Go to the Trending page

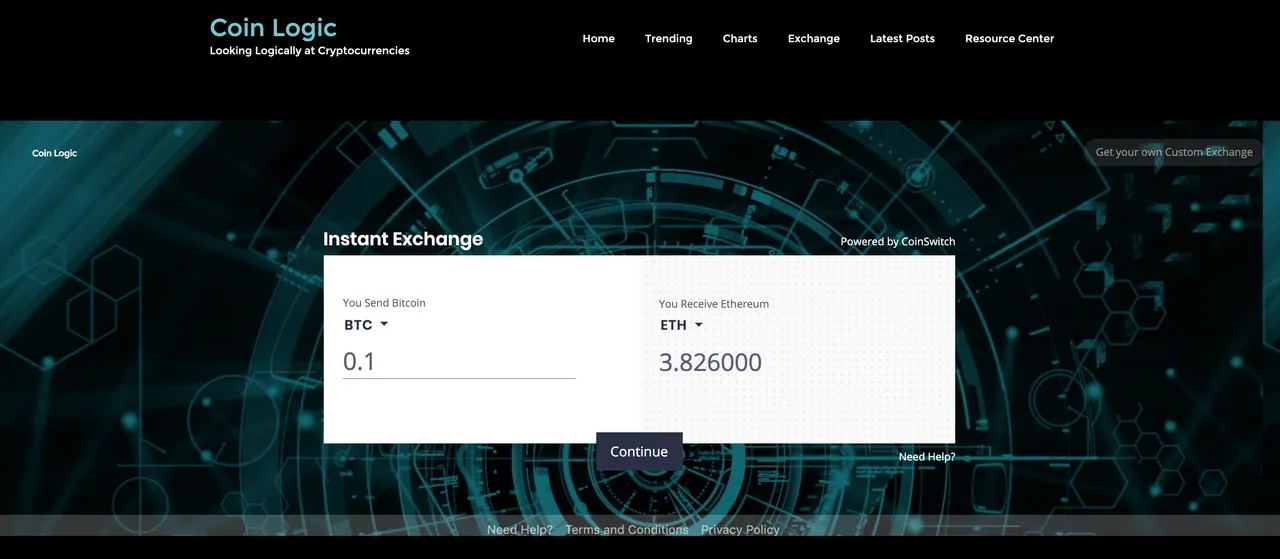(x=668, y=38)
